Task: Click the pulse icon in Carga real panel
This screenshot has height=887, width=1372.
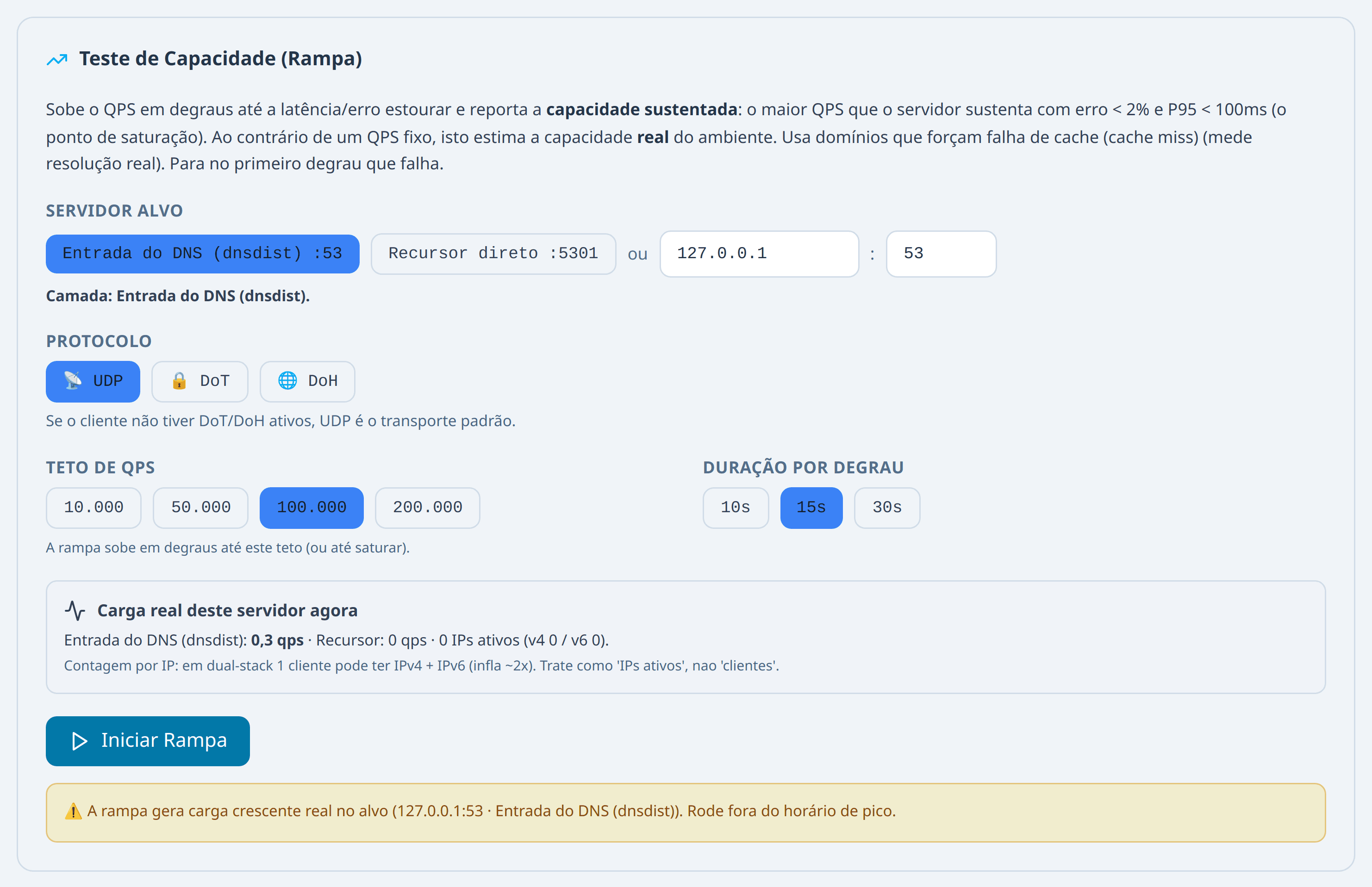Action: pyautogui.click(x=75, y=610)
